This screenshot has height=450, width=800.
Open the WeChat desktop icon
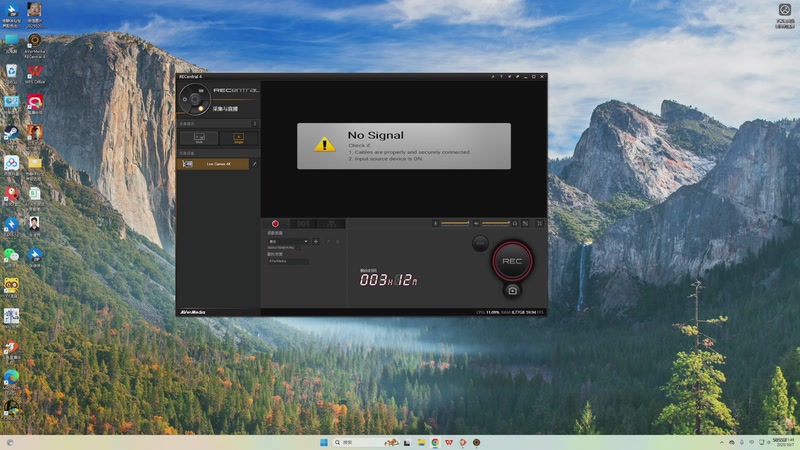[11, 256]
